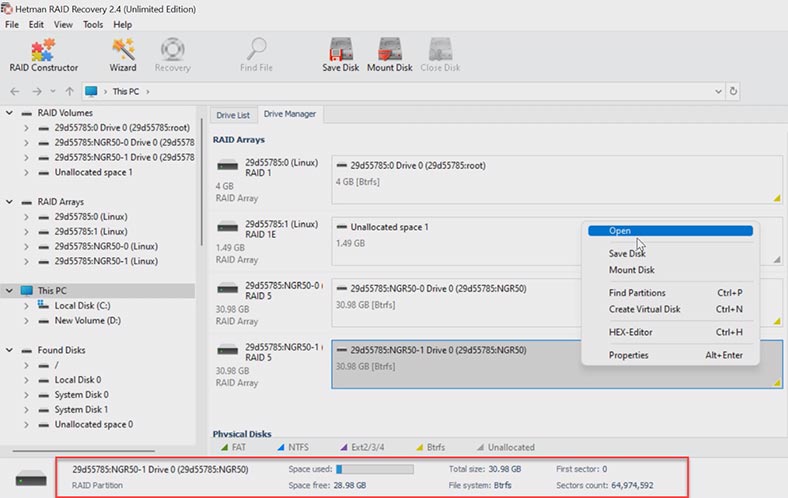788x498 pixels.
Task: Select 29d55785:NGR50-0 (Linux) in tree
Action: click(x=106, y=246)
